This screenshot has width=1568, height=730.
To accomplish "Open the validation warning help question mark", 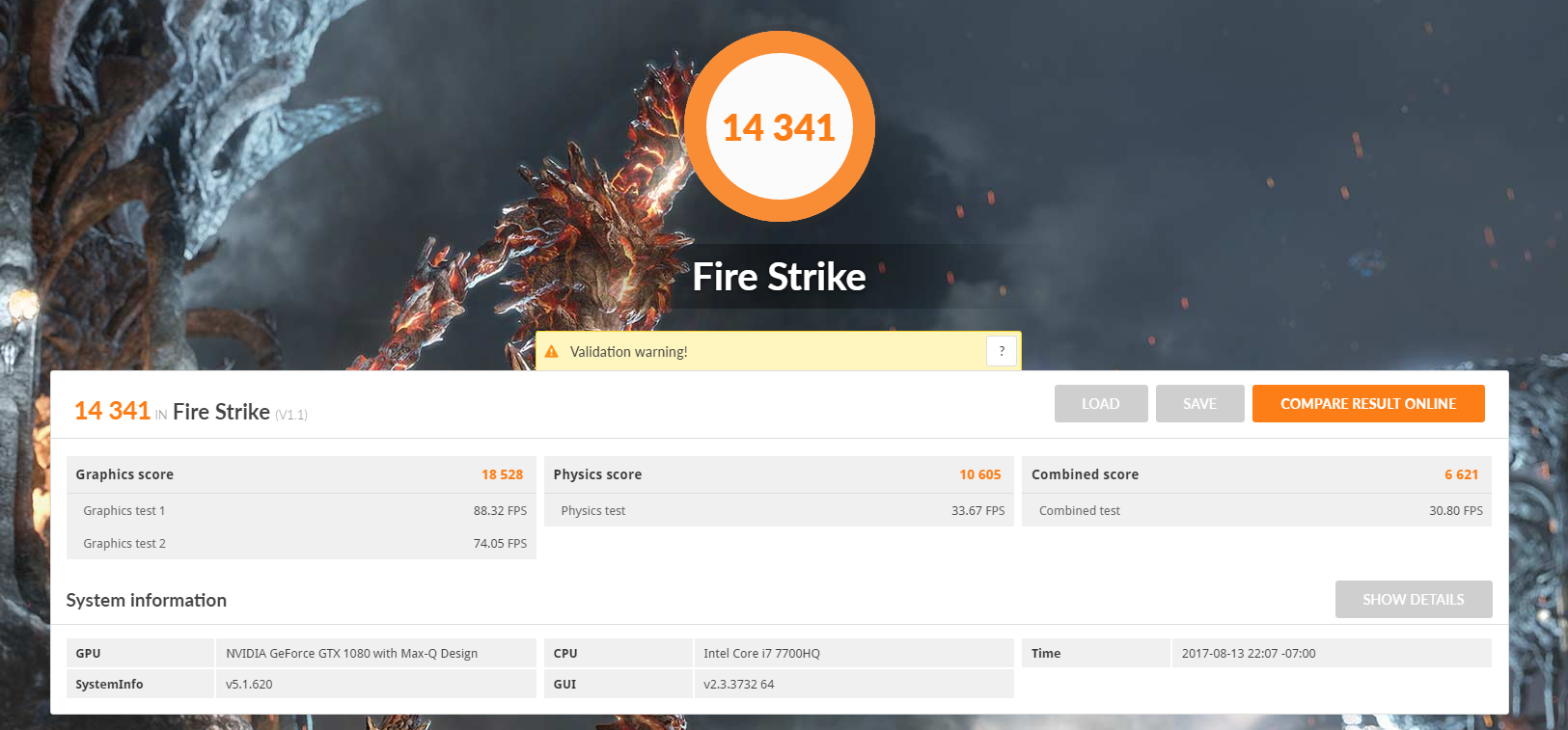I will pyautogui.click(x=1002, y=351).
